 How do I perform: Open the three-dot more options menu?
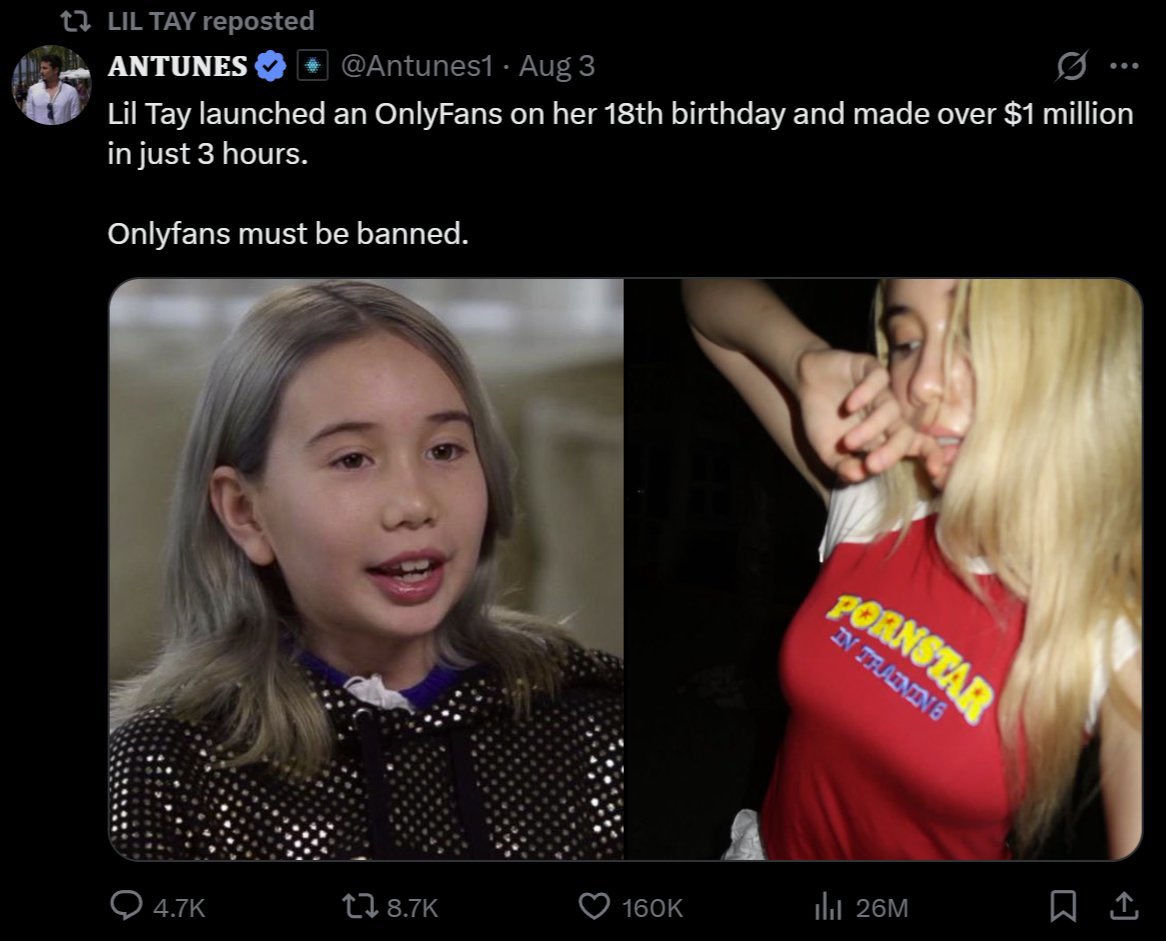click(x=1124, y=66)
